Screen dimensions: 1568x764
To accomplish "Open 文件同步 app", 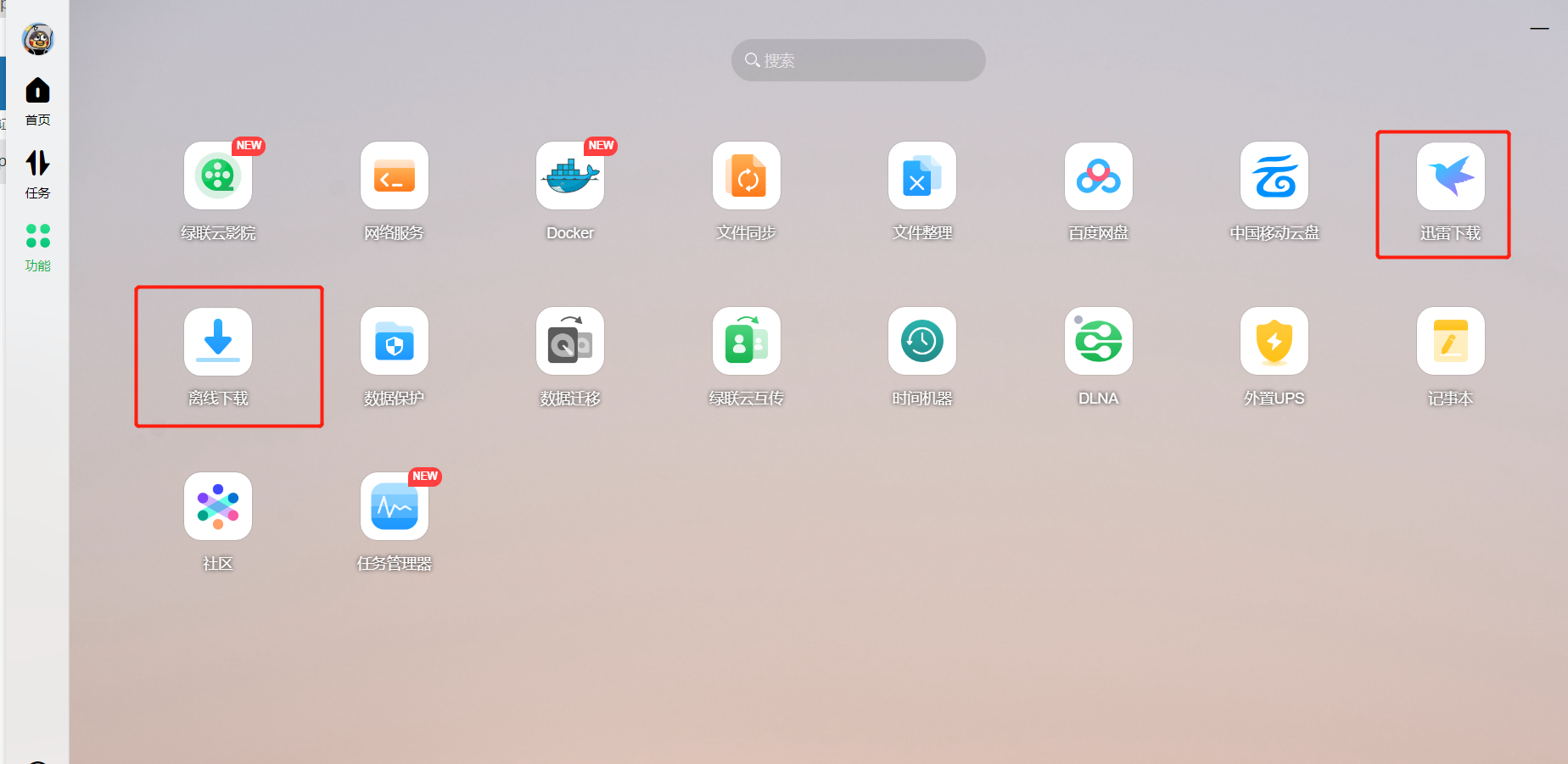I will pyautogui.click(x=747, y=176).
